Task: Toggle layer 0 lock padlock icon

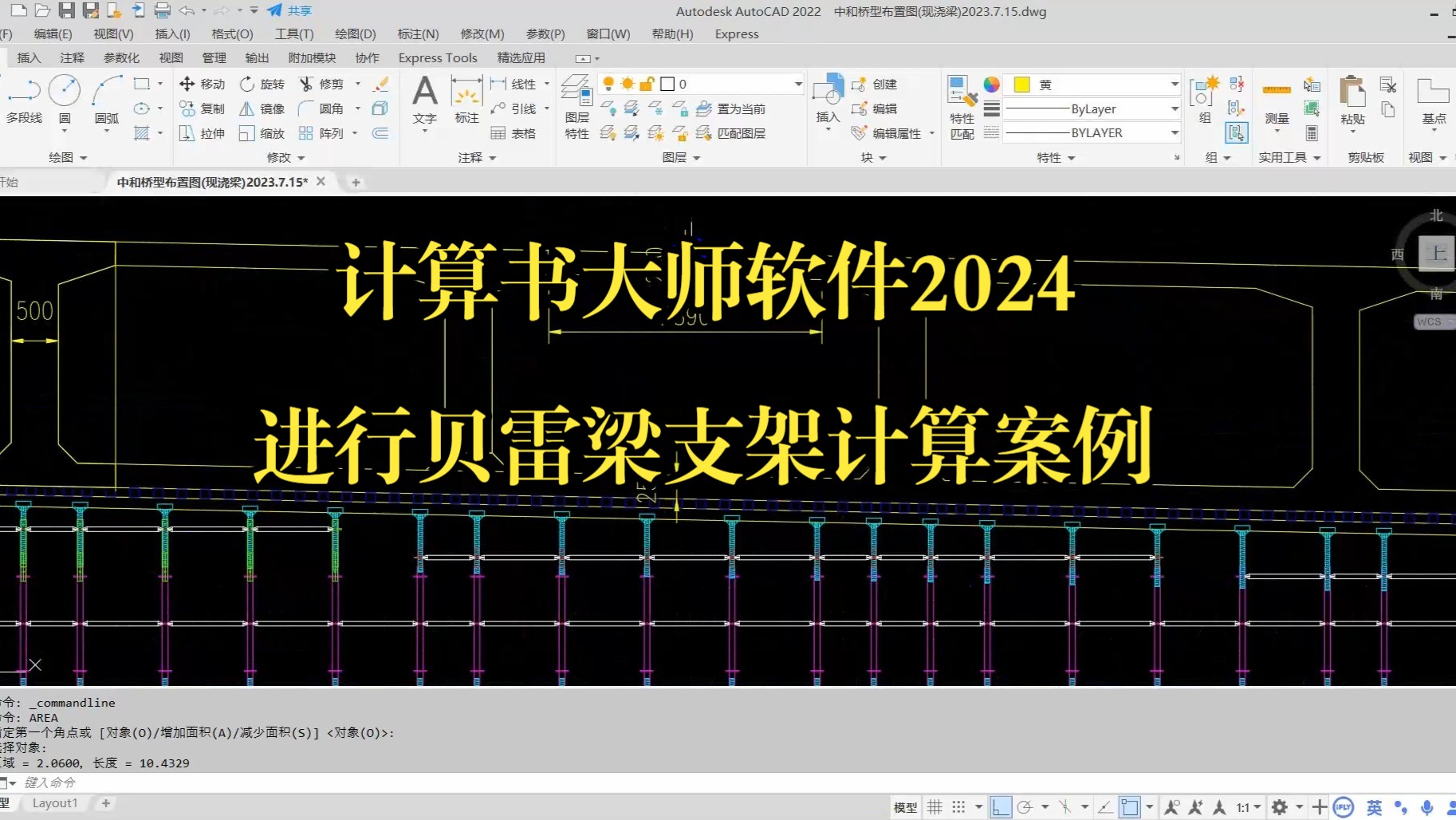Action: [x=647, y=84]
